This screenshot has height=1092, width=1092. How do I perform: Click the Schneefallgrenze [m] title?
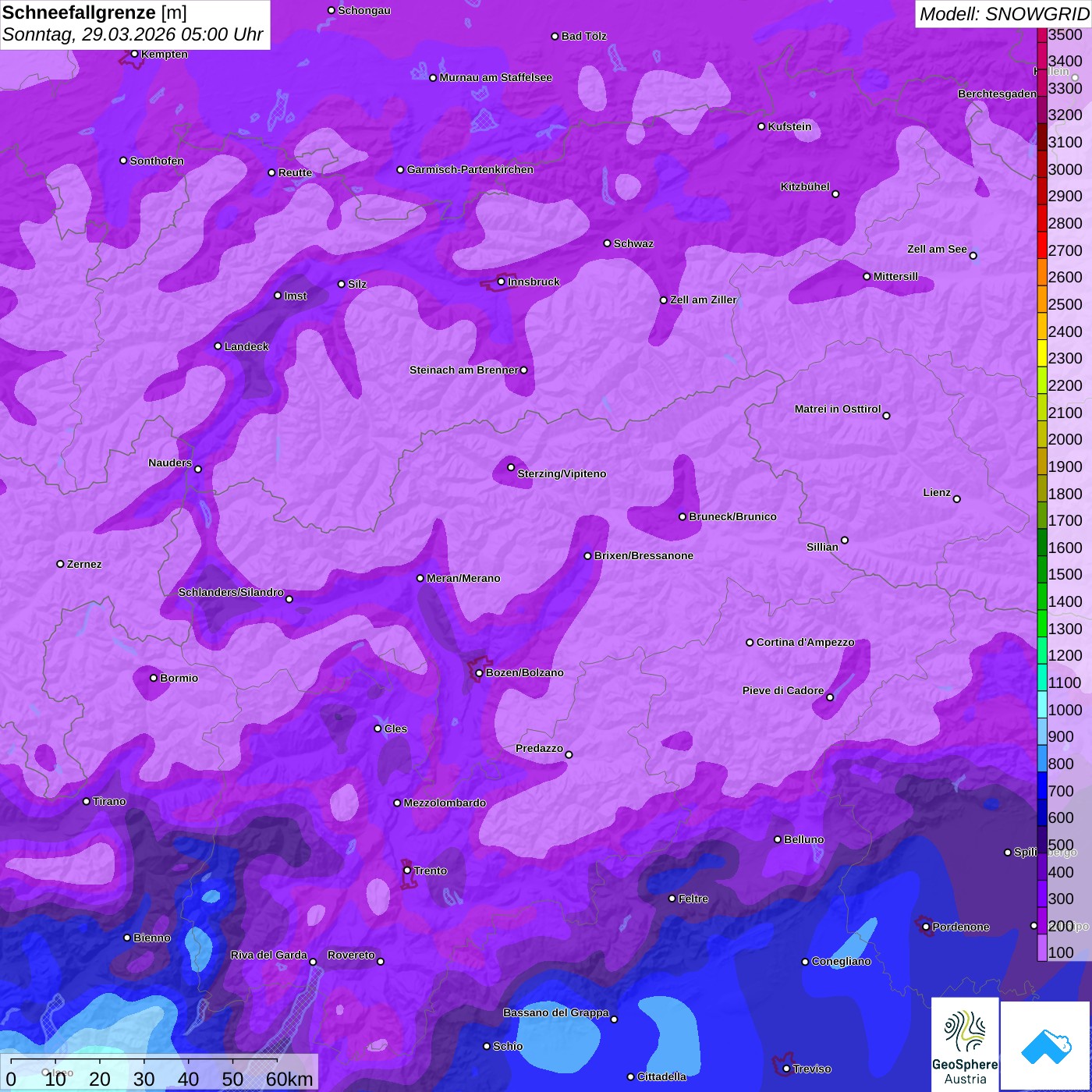(94, 12)
